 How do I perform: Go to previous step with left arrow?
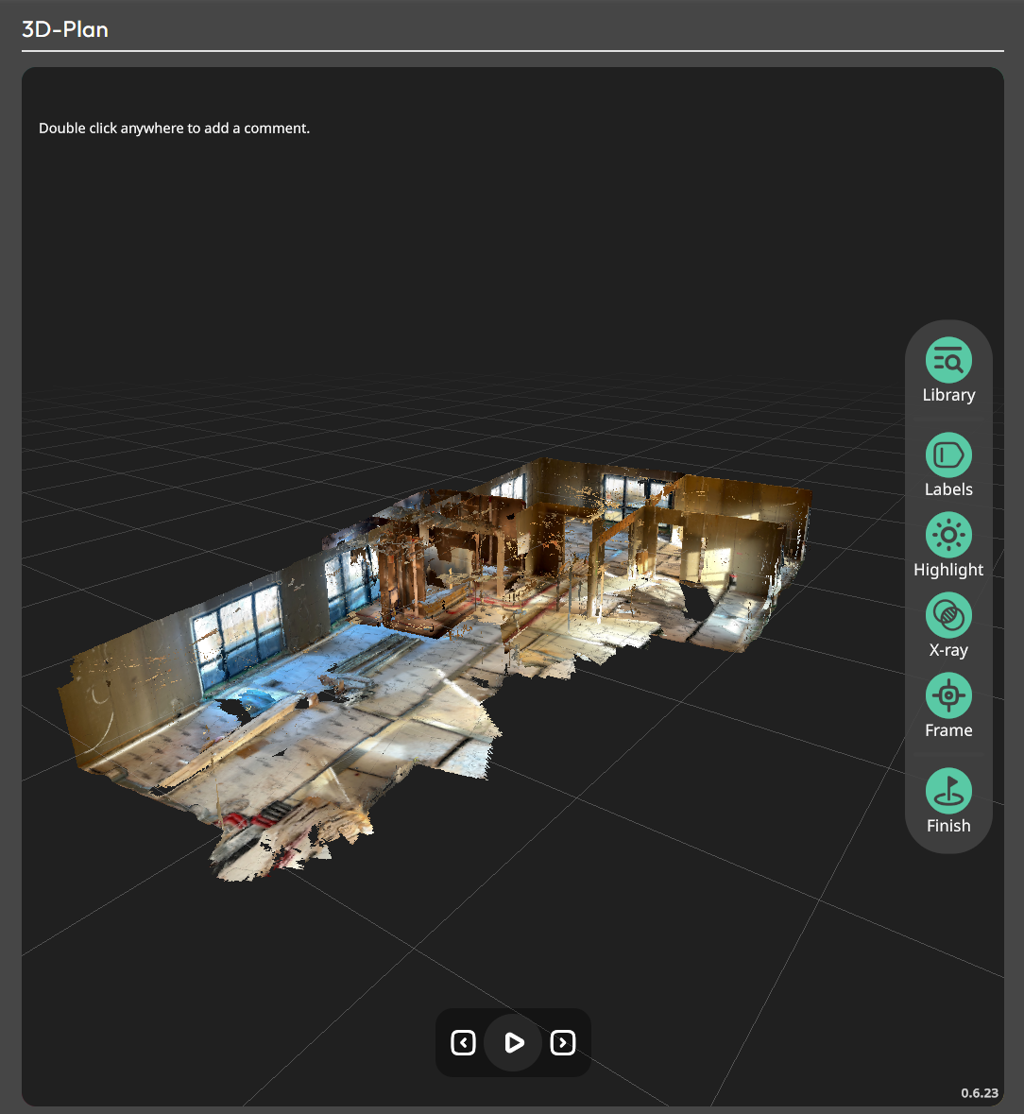(x=463, y=1043)
